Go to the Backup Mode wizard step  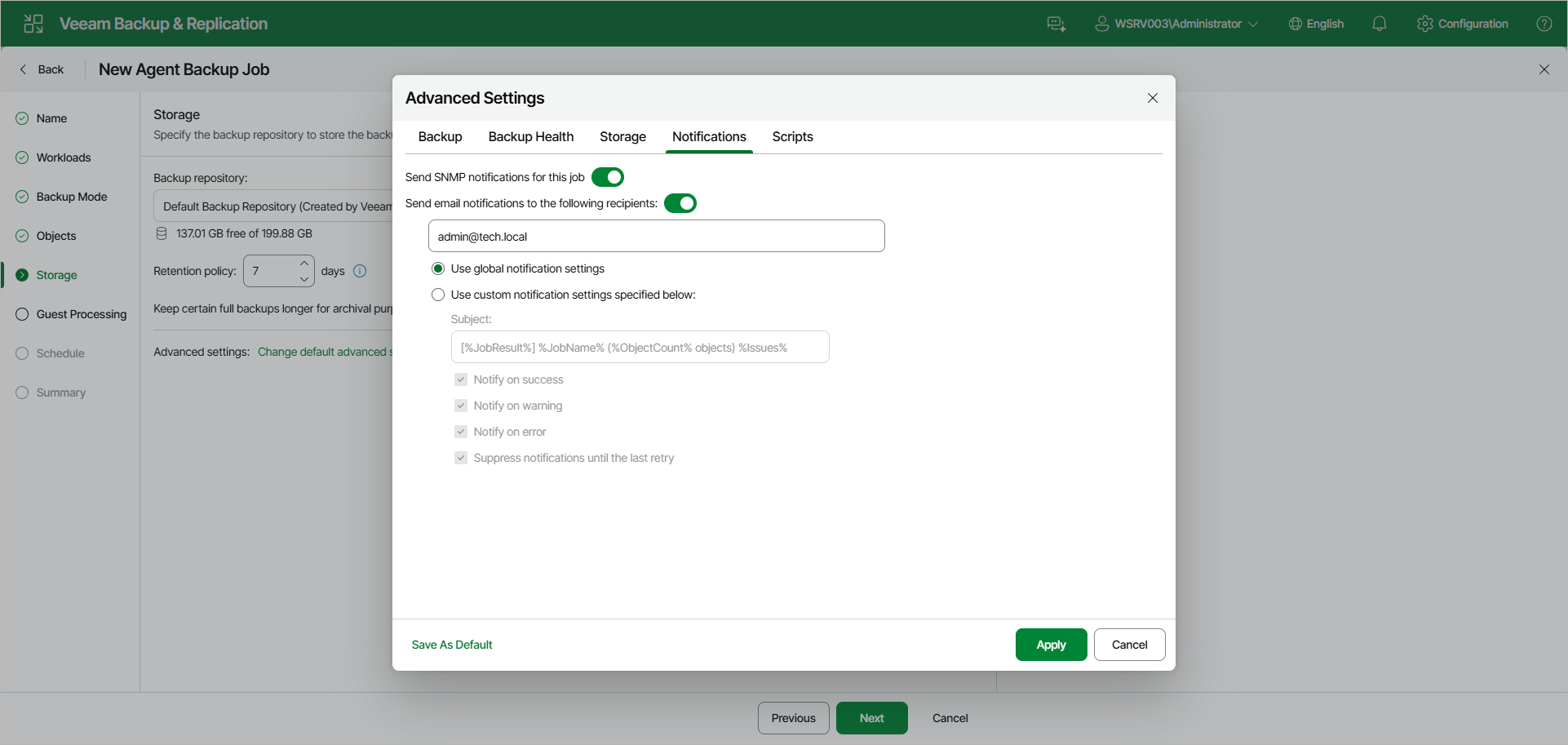72,197
